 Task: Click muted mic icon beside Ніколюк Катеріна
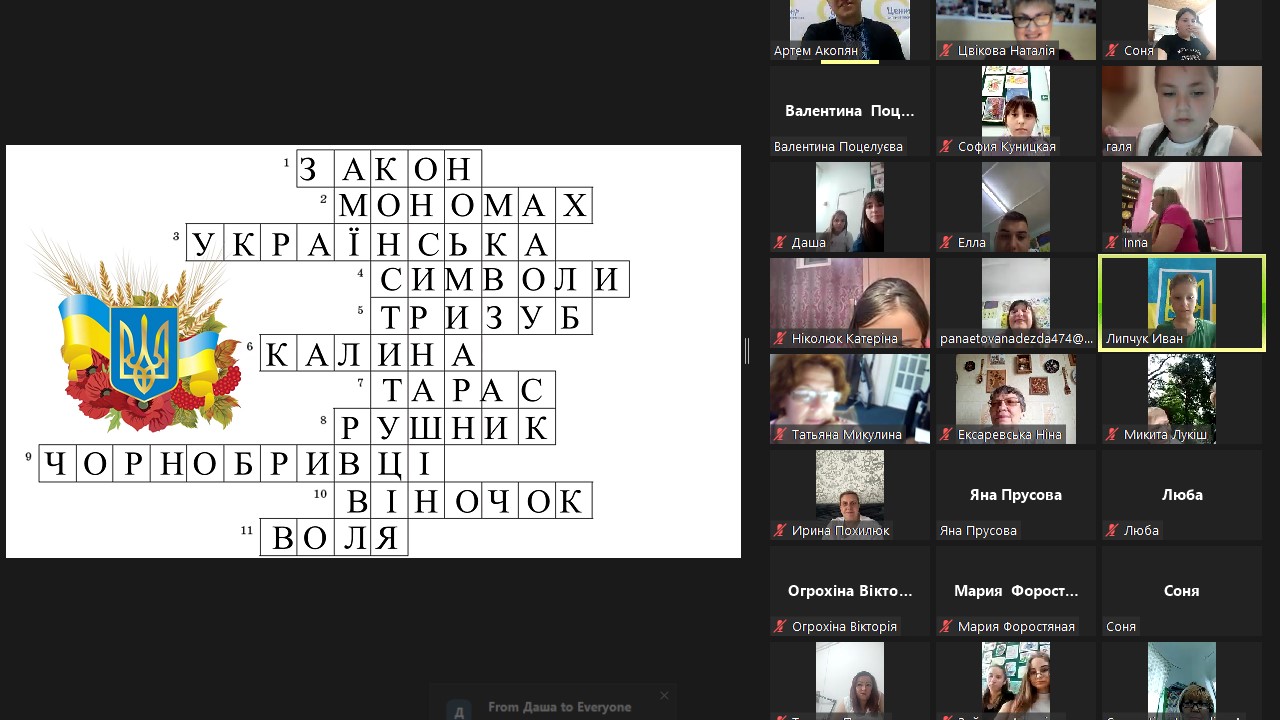tap(779, 338)
